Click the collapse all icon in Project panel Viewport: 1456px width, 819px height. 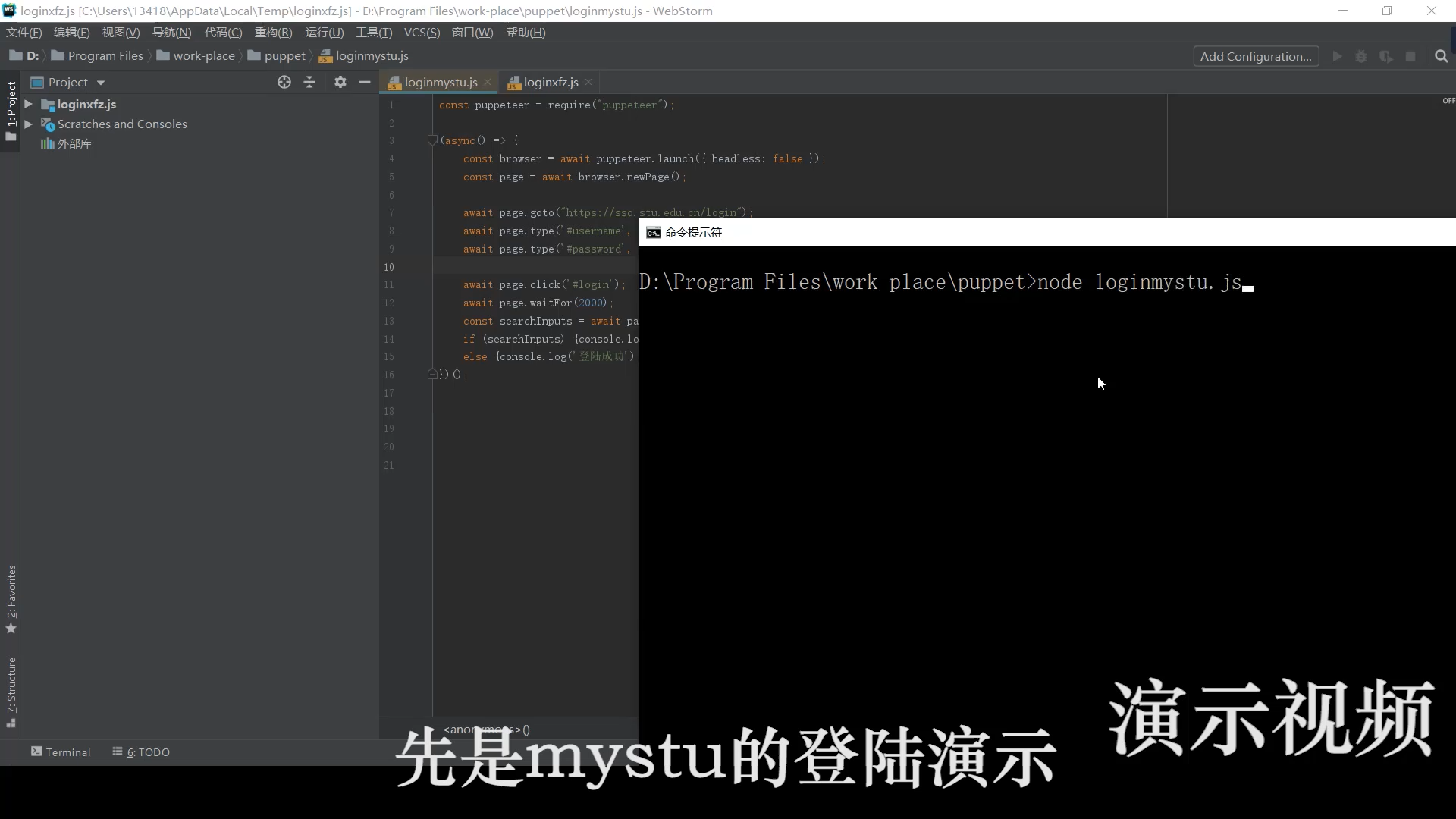[x=309, y=82]
